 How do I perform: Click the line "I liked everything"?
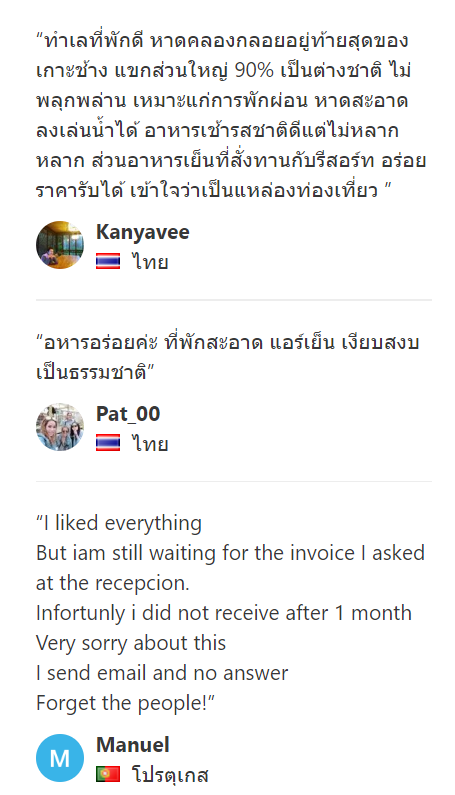pyautogui.click(x=119, y=523)
